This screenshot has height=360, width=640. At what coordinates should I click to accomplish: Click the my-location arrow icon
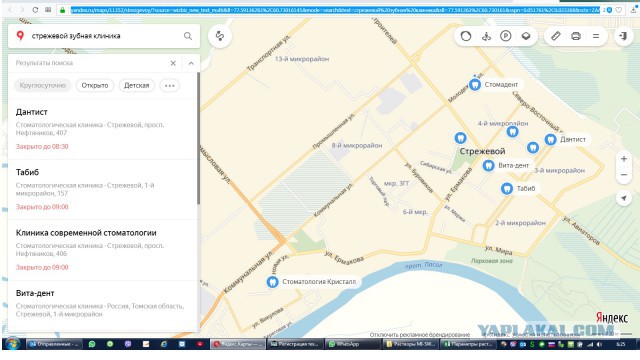pyautogui.click(x=624, y=198)
